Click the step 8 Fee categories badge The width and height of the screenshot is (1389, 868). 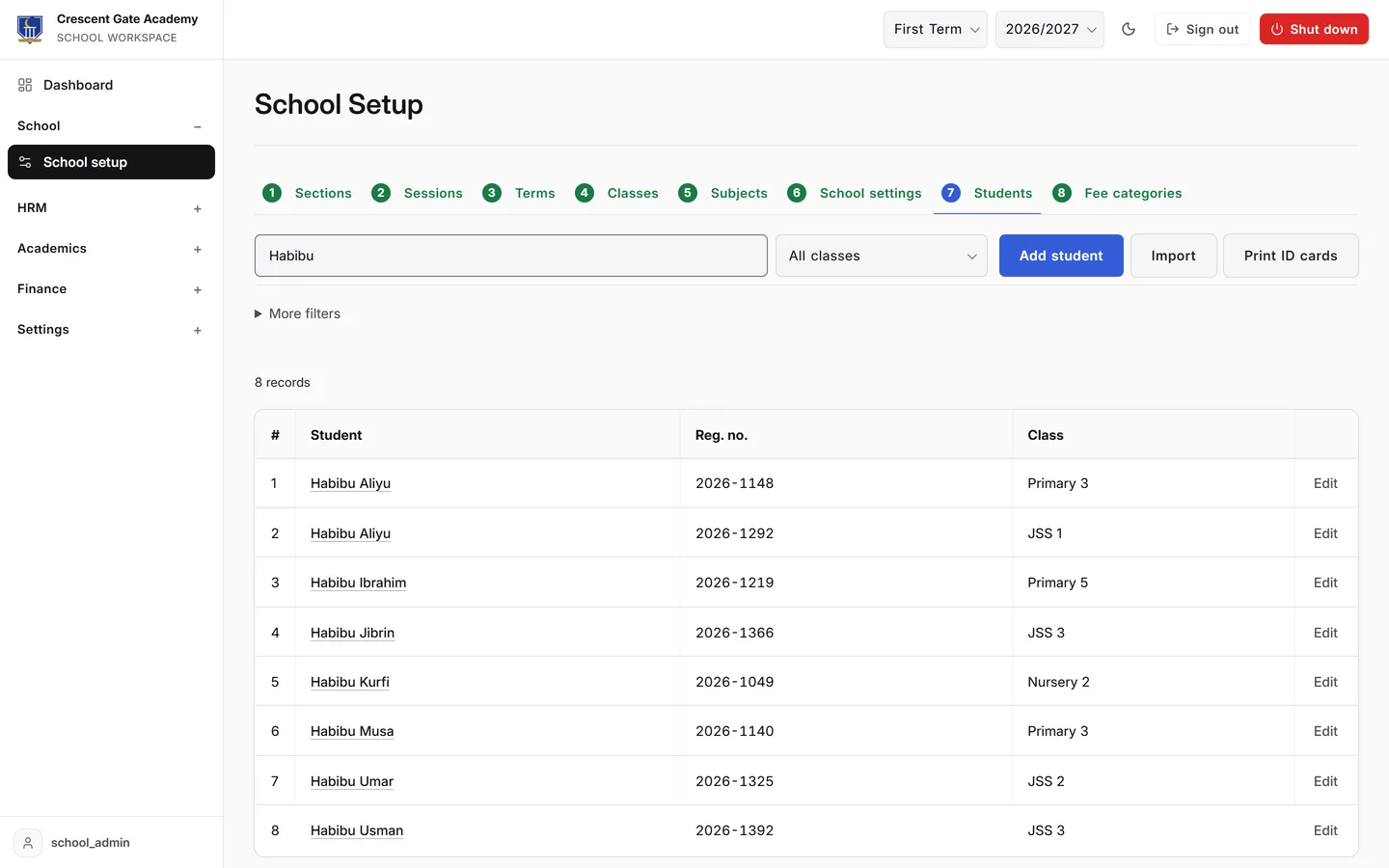pyautogui.click(x=1062, y=193)
